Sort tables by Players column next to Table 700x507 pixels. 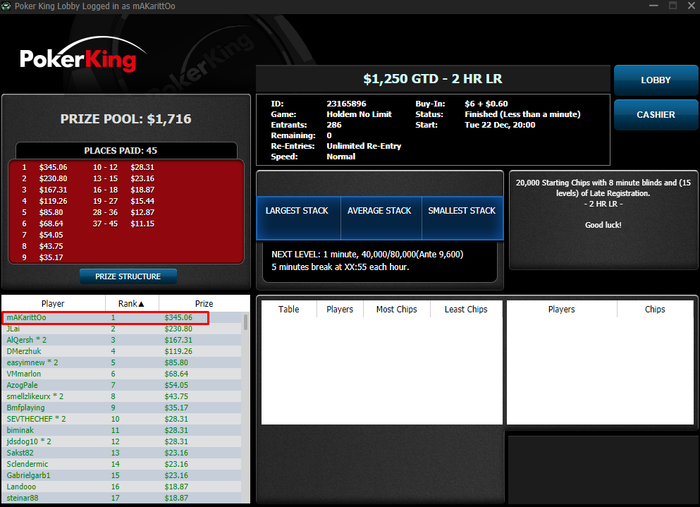(340, 309)
